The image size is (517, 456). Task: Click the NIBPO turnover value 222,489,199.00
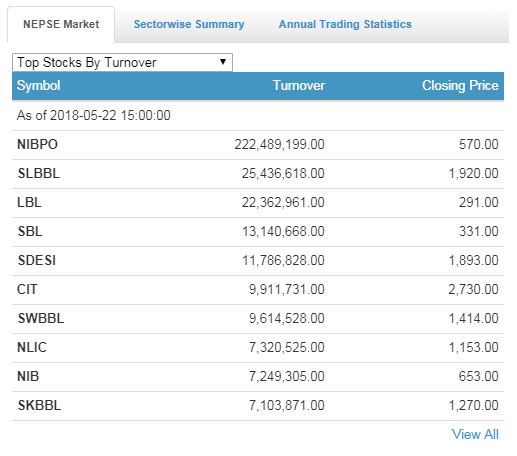click(x=279, y=144)
